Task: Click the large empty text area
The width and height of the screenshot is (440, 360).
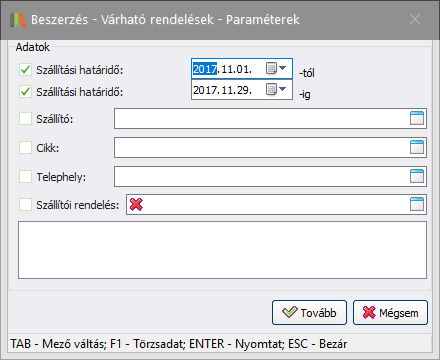Action: 222,250
